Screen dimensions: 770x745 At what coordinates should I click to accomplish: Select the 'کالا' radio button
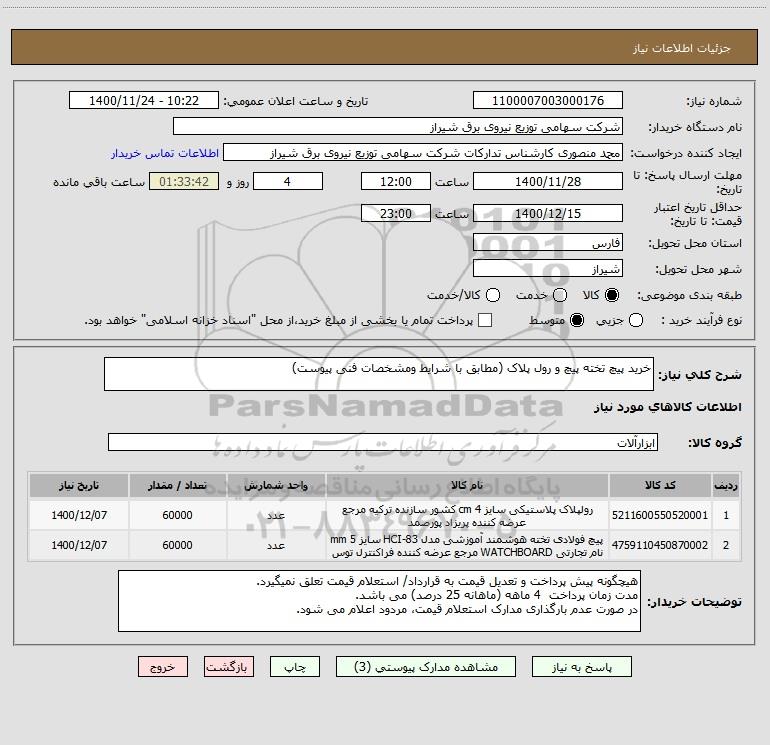pos(612,295)
